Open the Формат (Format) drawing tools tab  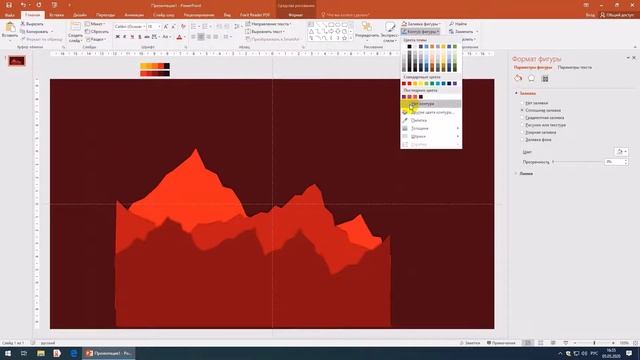(x=296, y=15)
